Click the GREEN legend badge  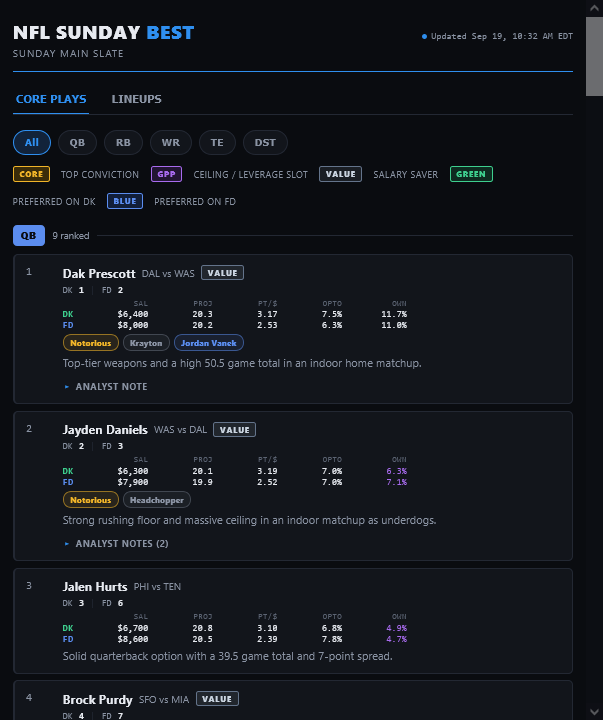click(x=471, y=174)
